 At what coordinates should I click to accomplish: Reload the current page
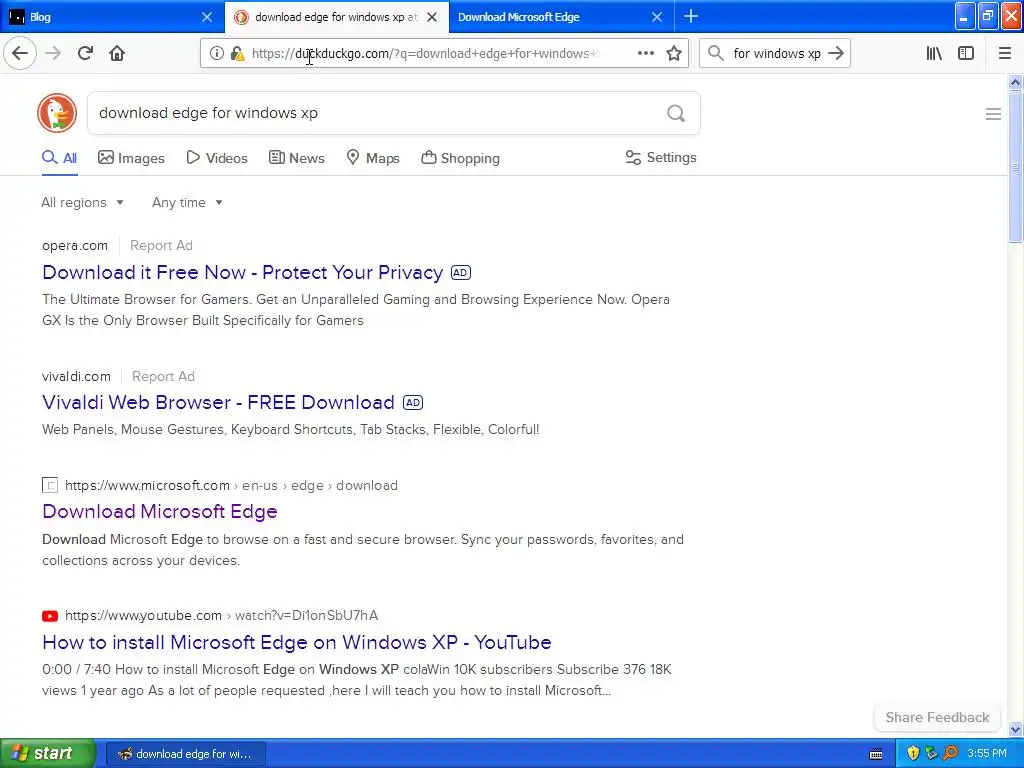pos(85,54)
